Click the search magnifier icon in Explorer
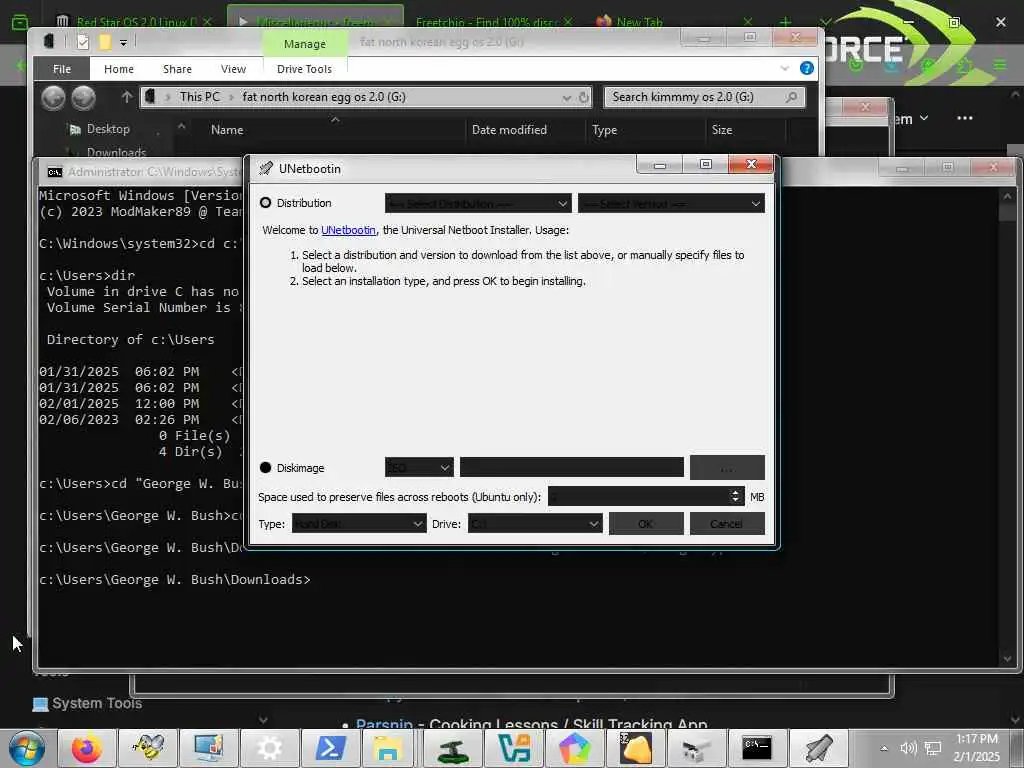Screen dimensions: 1024x768 792,97
